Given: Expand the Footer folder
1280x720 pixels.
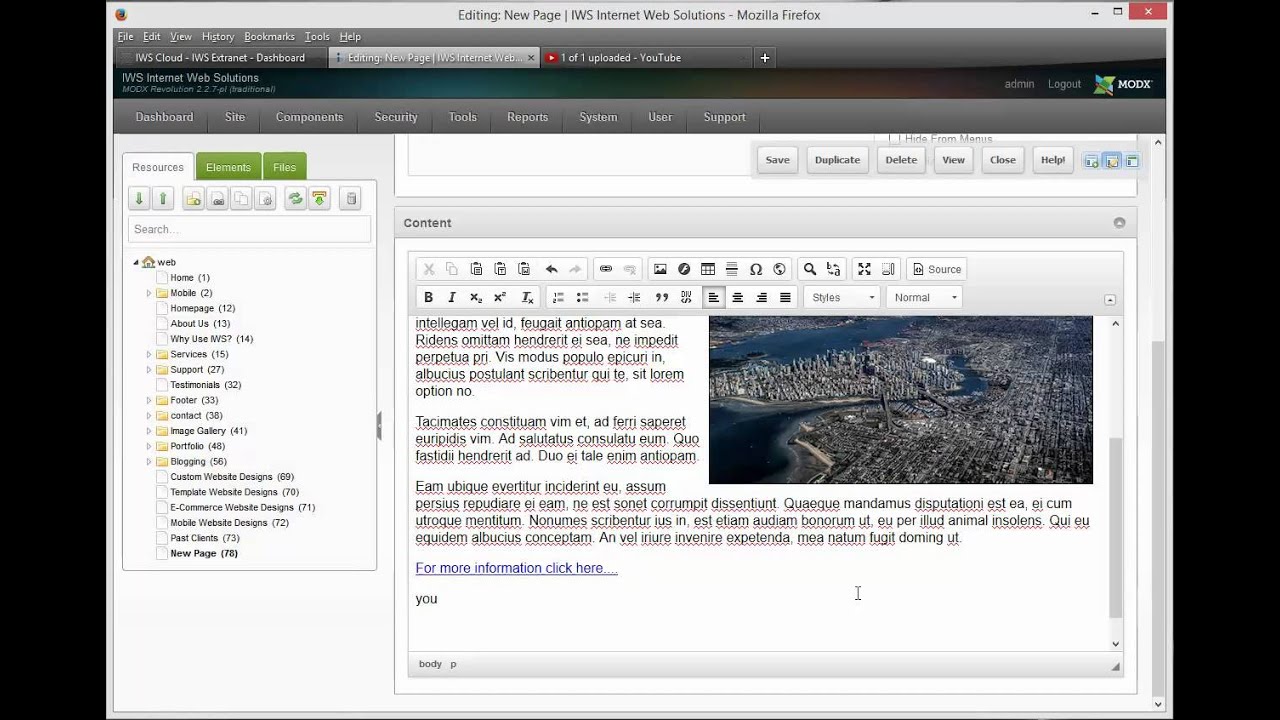Looking at the screenshot, I should 149,400.
